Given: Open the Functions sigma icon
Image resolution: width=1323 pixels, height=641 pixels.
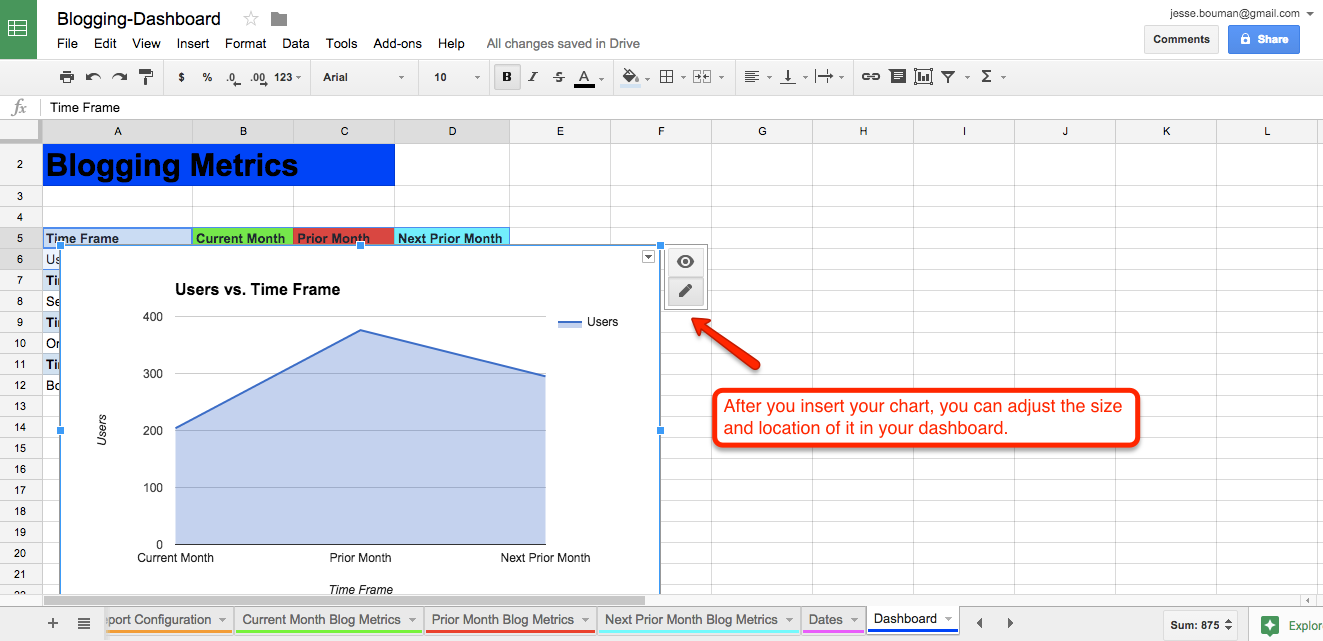Looking at the screenshot, I should (988, 76).
